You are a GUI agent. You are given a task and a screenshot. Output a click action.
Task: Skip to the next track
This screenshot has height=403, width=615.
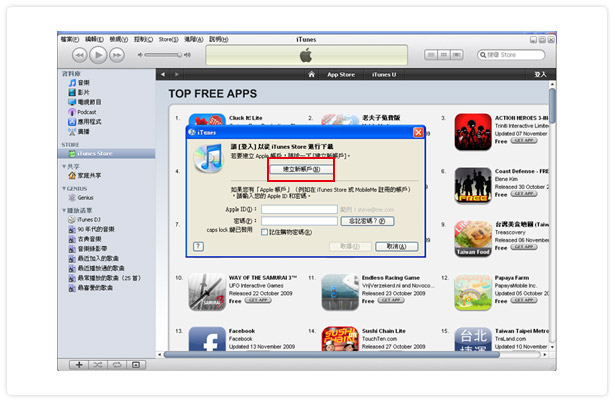pyautogui.click(x=117, y=55)
